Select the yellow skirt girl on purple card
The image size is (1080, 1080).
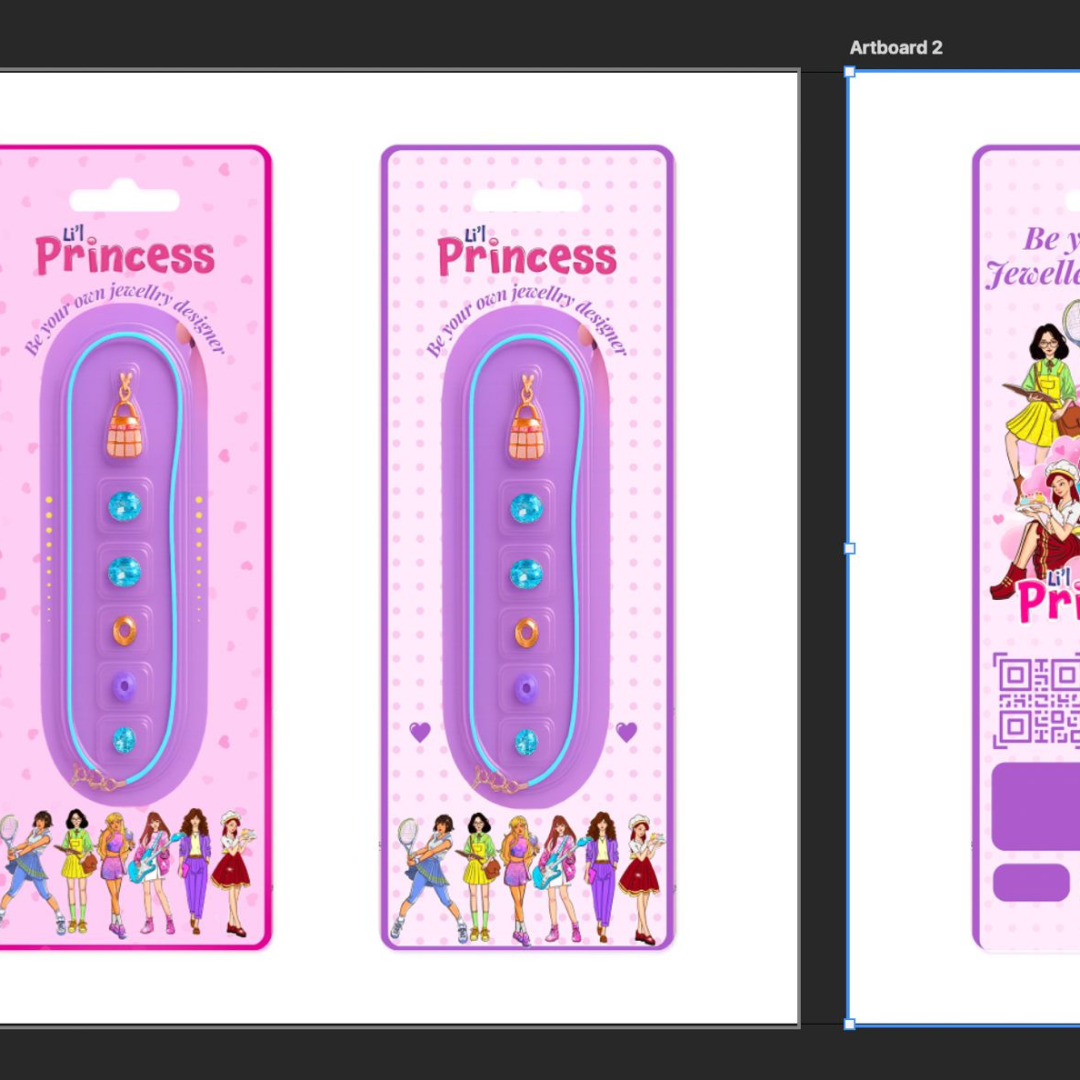coord(479,877)
